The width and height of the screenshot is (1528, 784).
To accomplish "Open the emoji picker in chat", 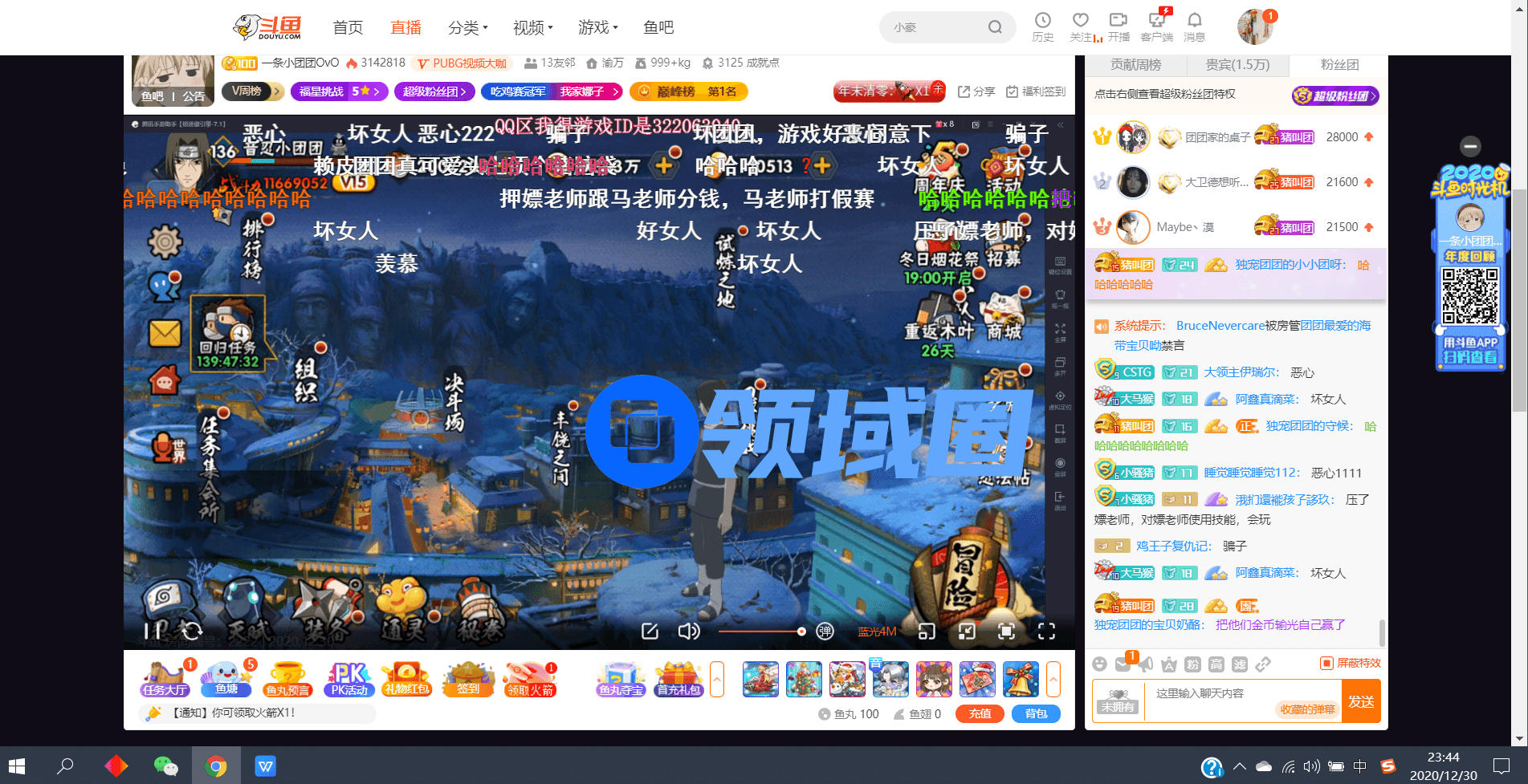I will 1100,664.
